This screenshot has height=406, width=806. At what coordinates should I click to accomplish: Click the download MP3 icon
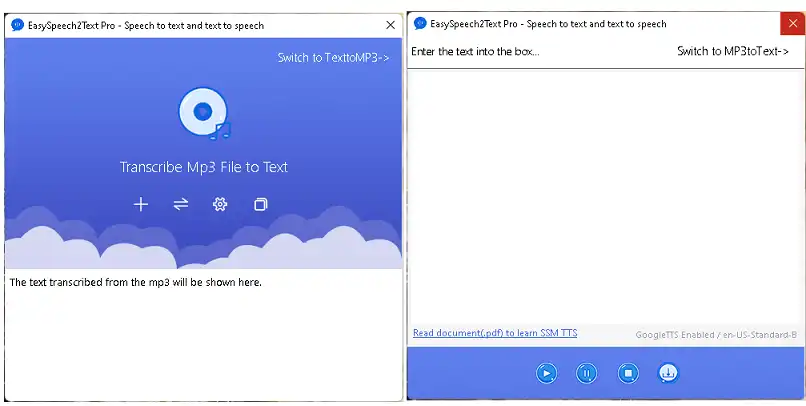(668, 373)
